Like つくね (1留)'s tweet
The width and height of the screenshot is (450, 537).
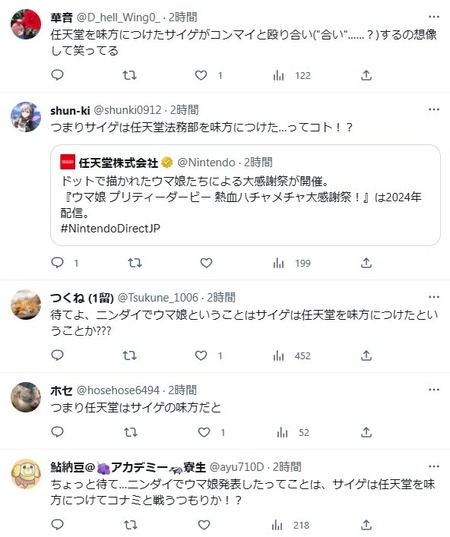tap(201, 355)
